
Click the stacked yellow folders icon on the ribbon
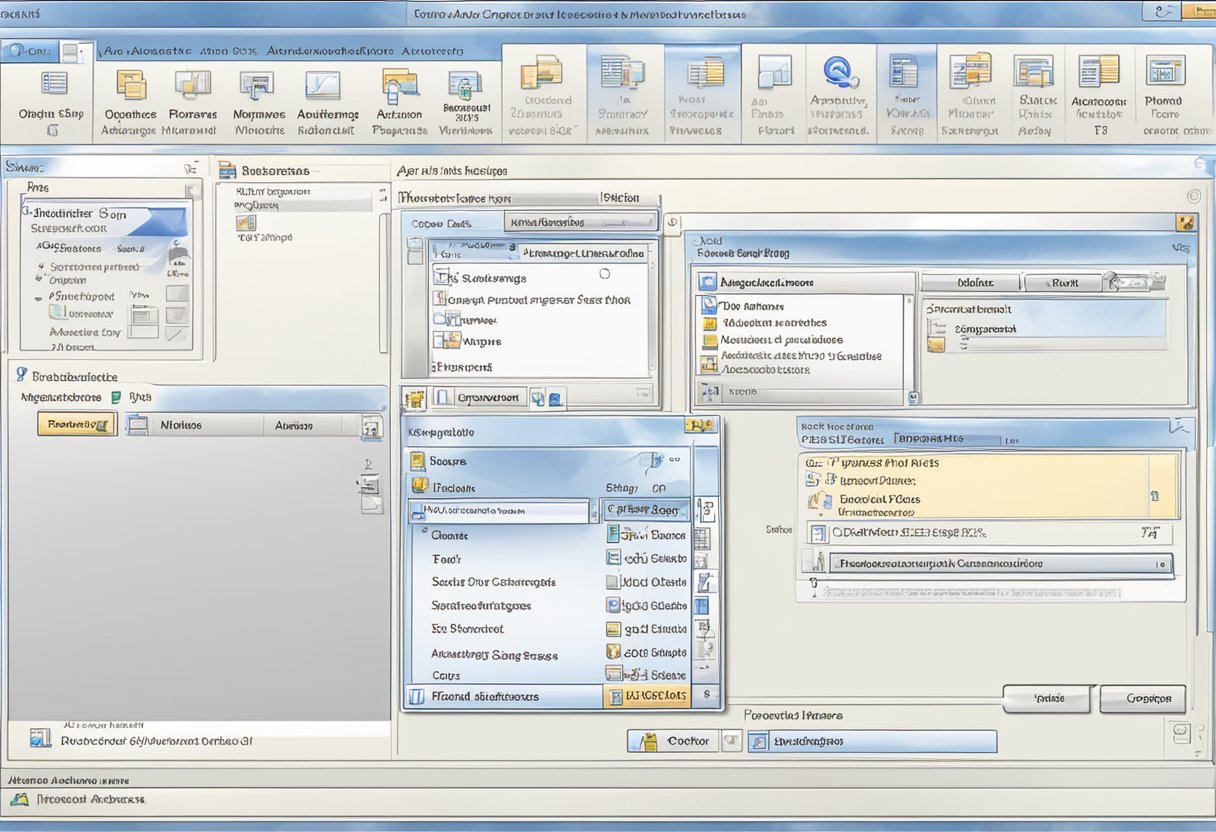pos(130,85)
